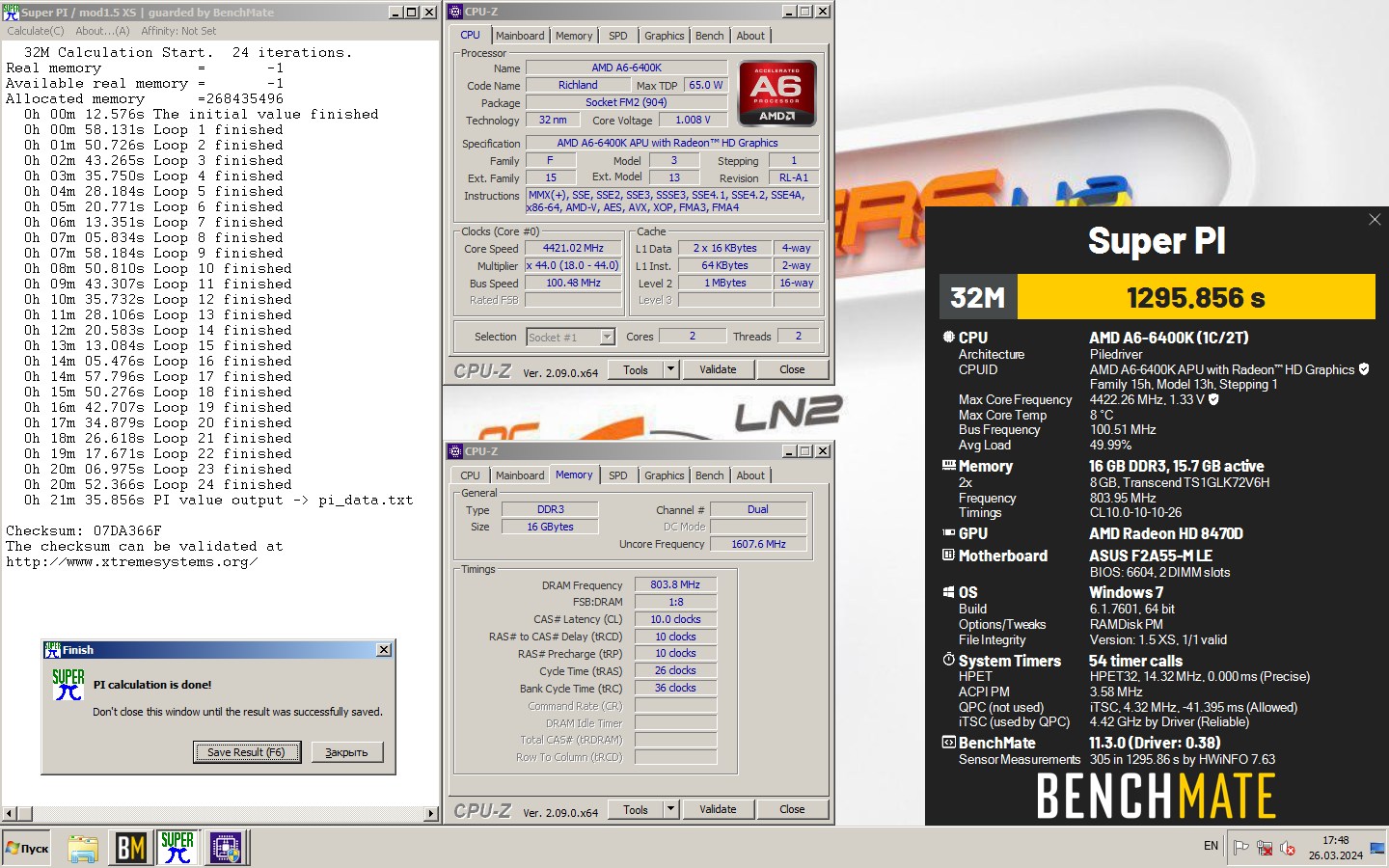Click Save Result (F6) button

247,752
